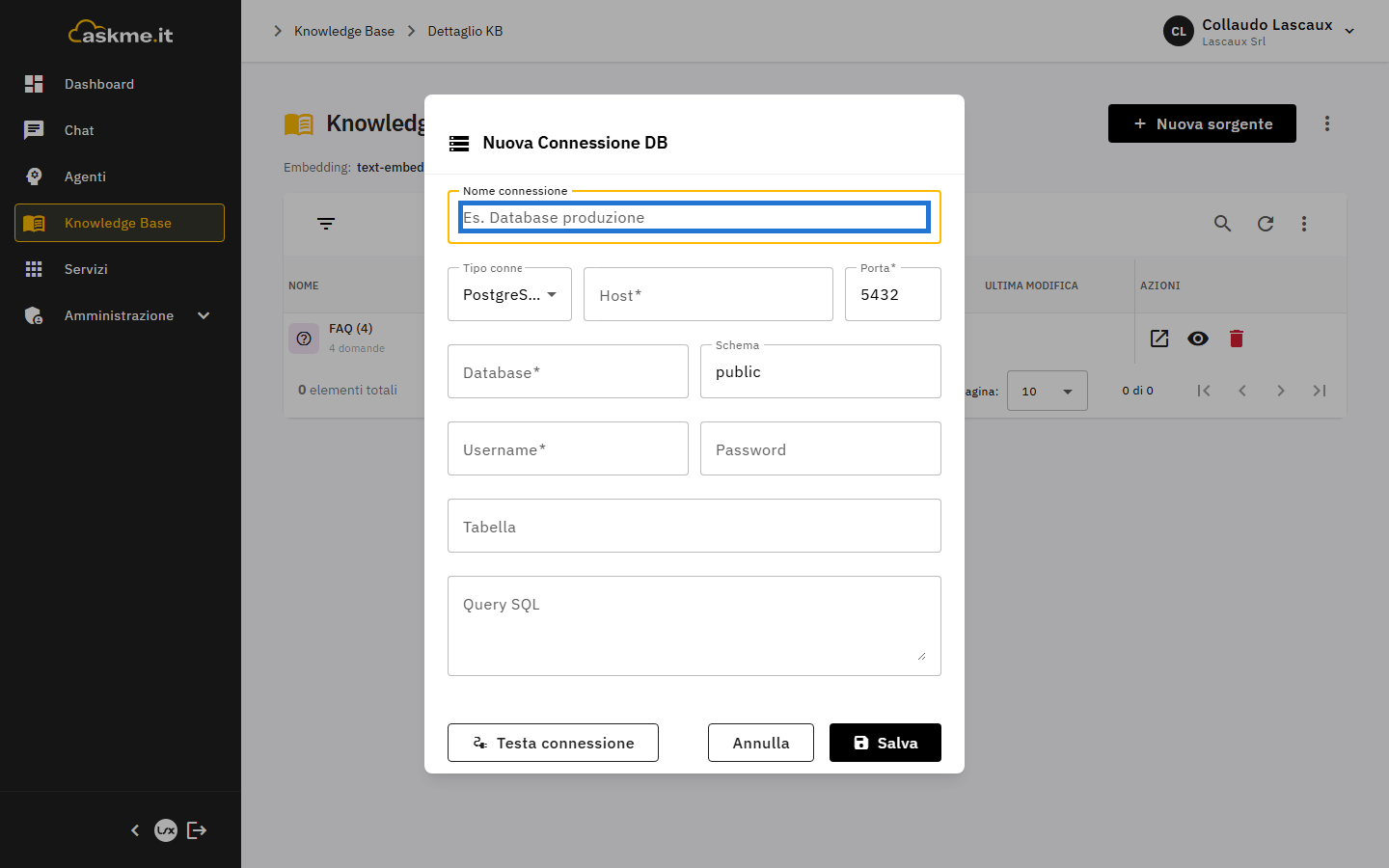1389x868 pixels.
Task: Click the Porta field with 5432
Action: point(893,294)
